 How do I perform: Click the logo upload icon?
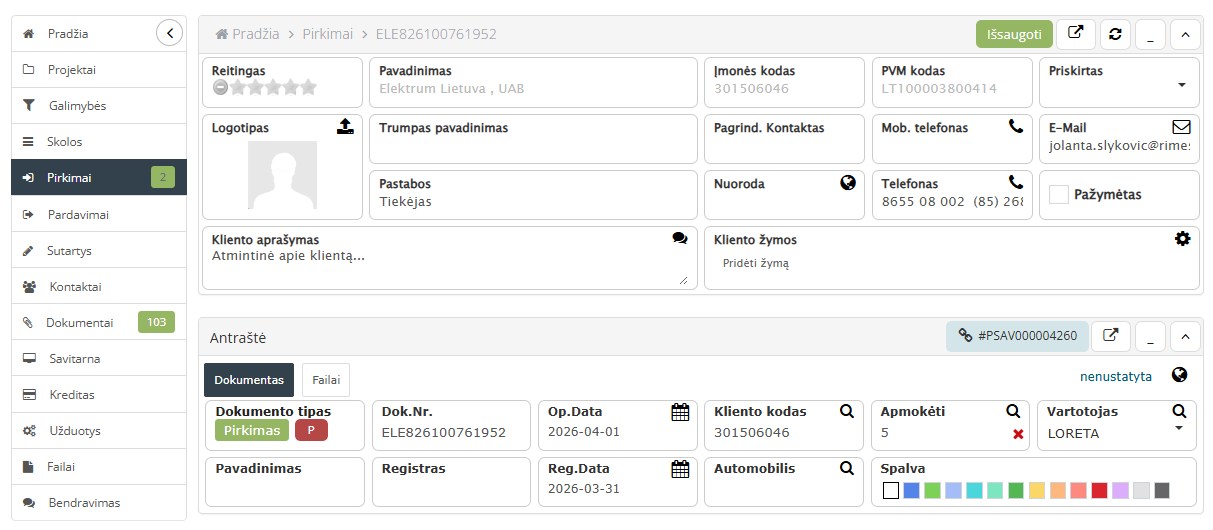click(x=345, y=127)
